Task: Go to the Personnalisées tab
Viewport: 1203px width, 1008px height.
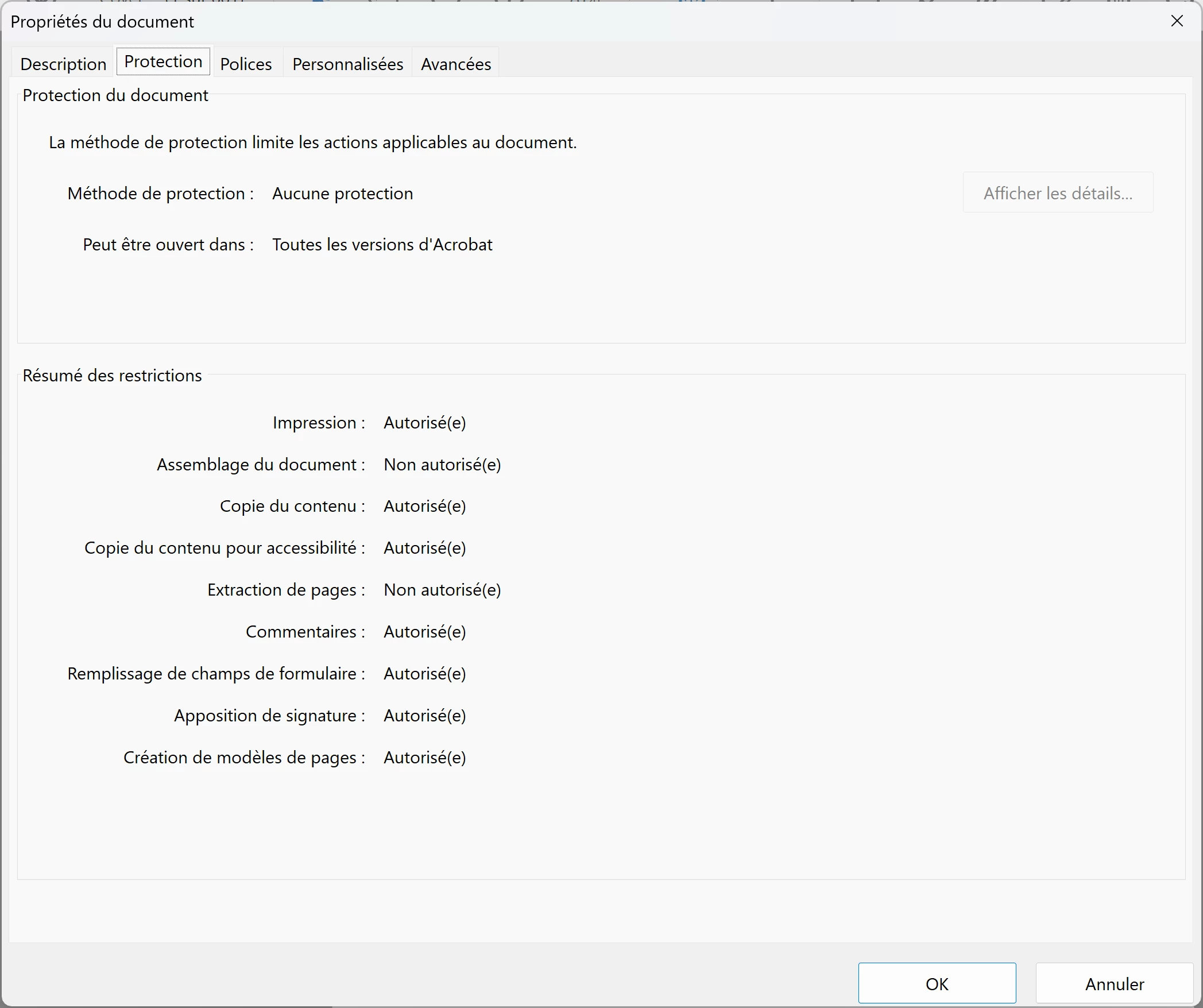Action: coord(347,64)
